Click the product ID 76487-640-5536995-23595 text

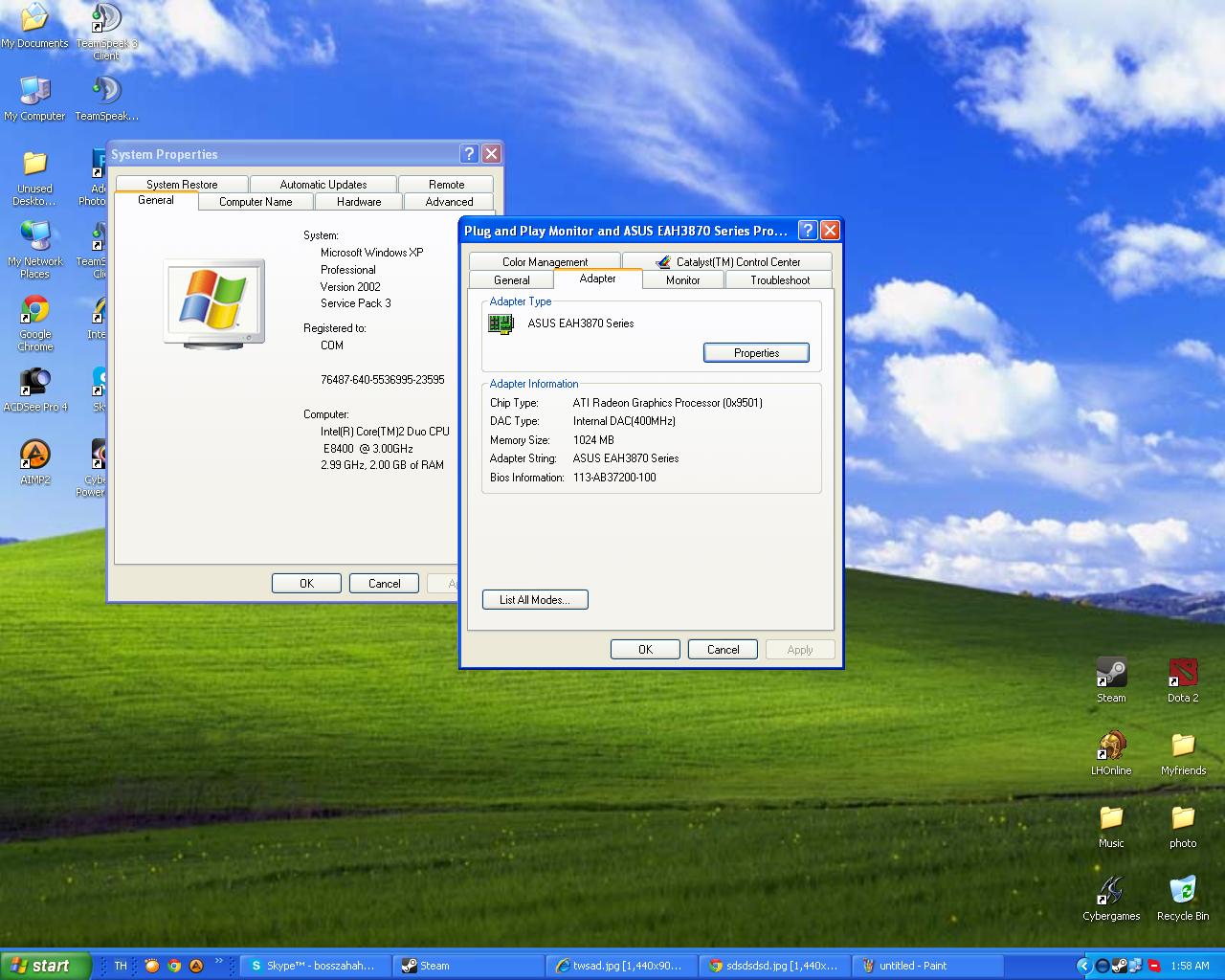click(383, 380)
